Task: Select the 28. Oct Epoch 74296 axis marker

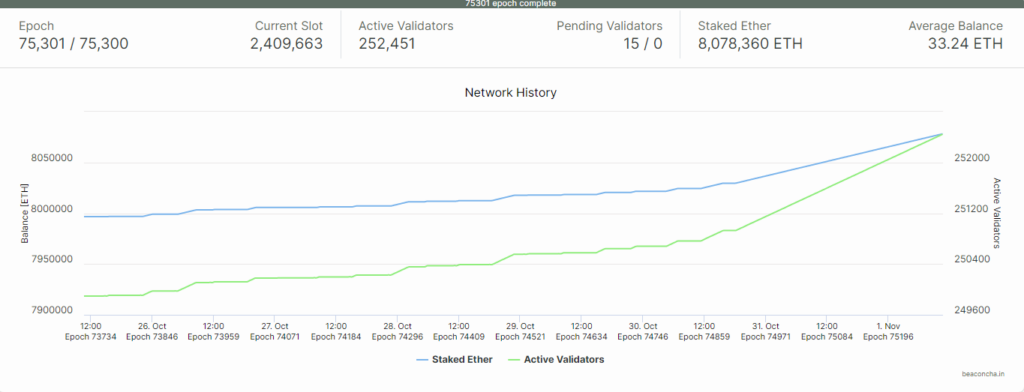Action: (x=397, y=331)
